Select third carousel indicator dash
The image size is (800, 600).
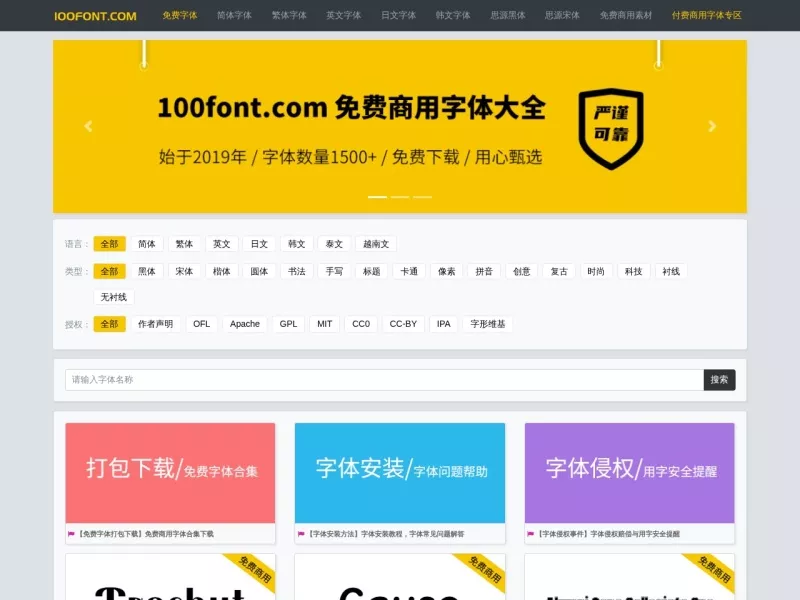(422, 197)
